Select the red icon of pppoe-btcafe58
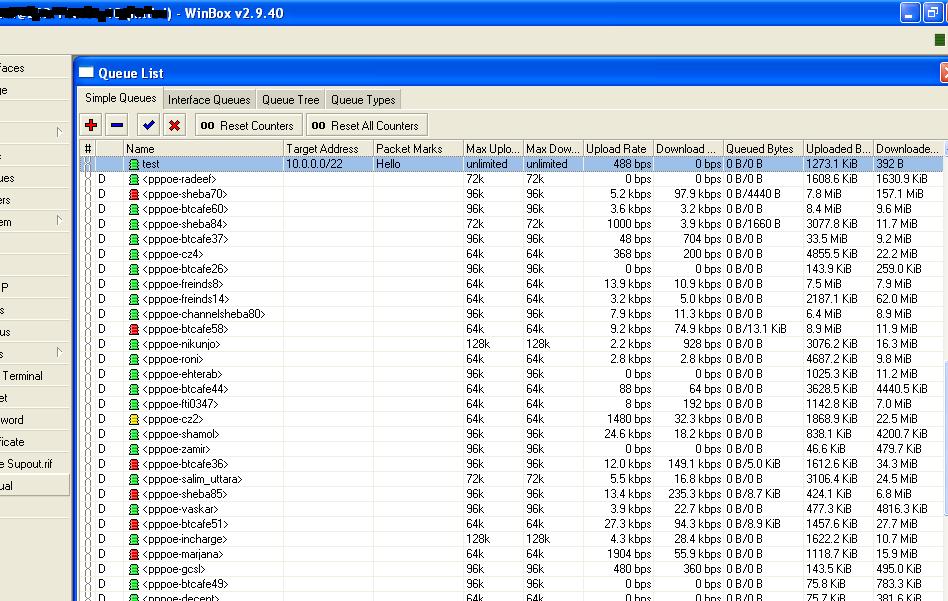 tap(134, 329)
